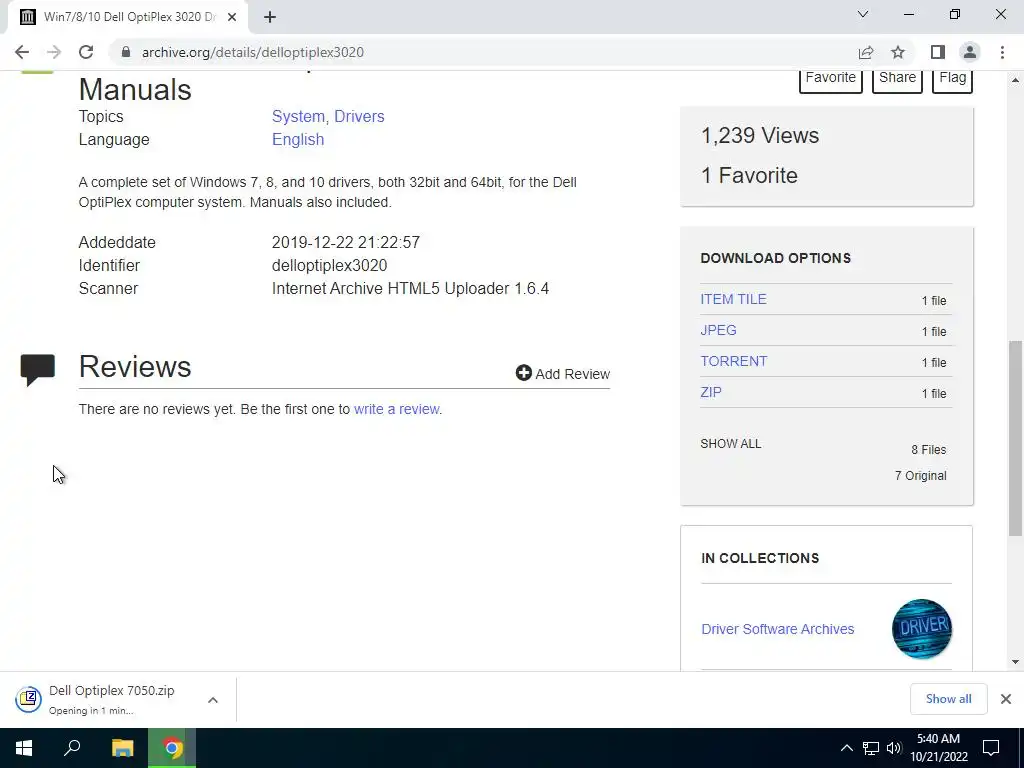The image size is (1024, 768).
Task: Close the downloads bar
Action: (1006, 699)
